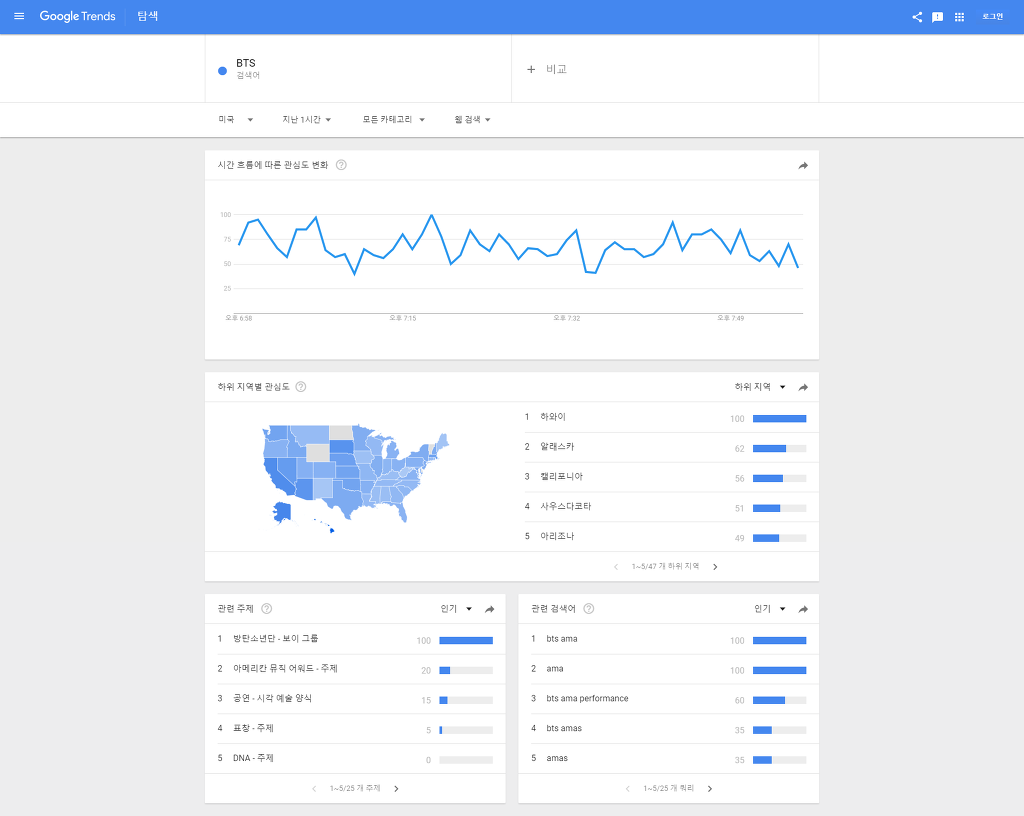
Task: Click the bts ama performance interest bar
Action: (779, 700)
